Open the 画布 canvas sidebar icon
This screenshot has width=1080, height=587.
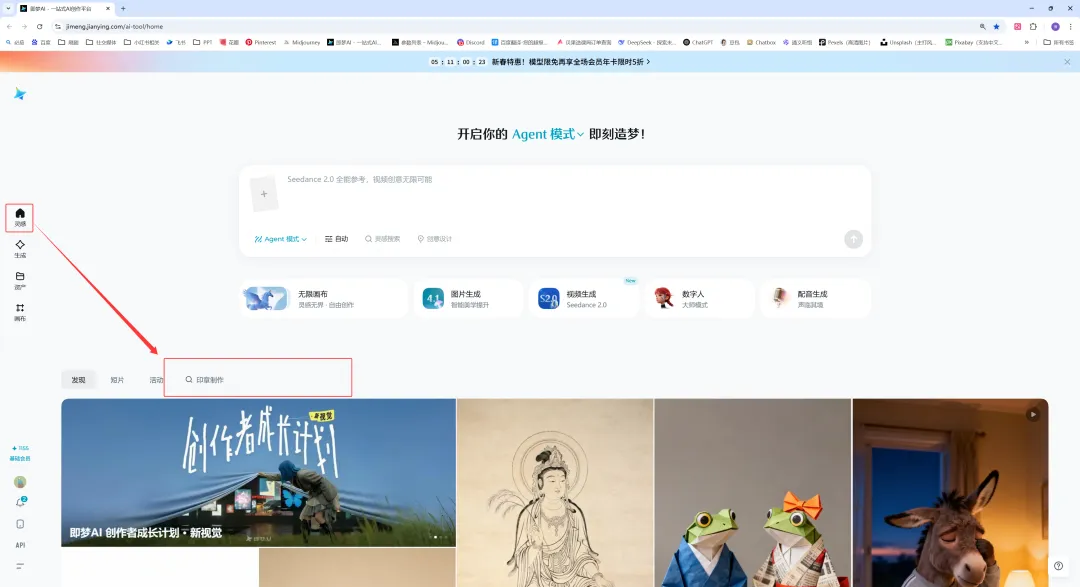pyautogui.click(x=20, y=312)
